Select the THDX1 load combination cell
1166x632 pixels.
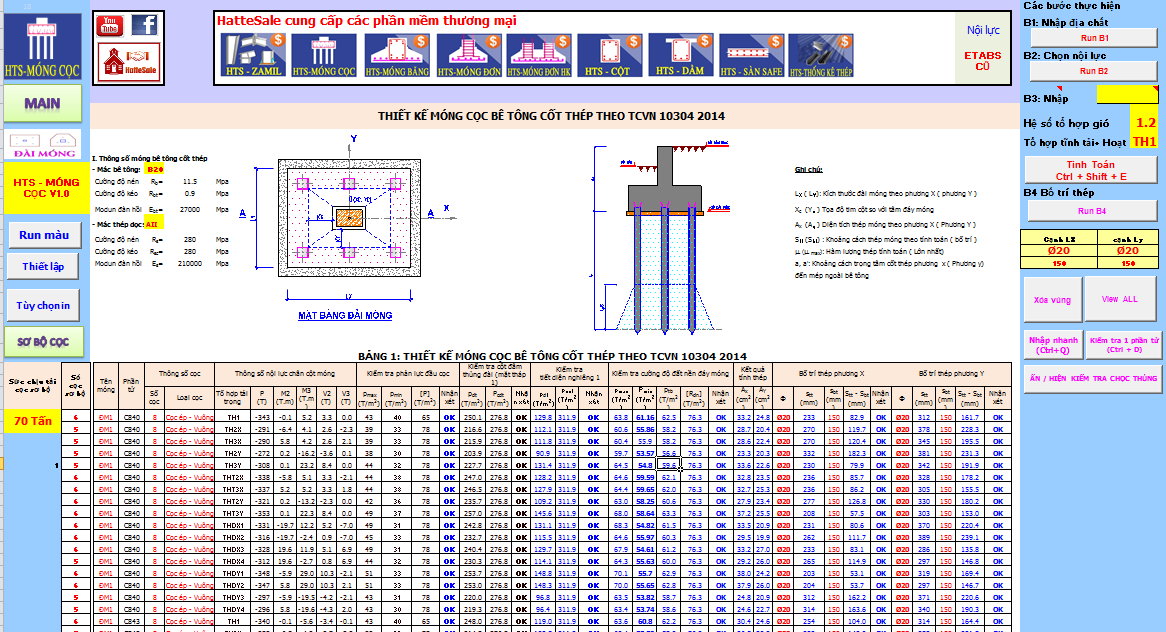(233, 525)
